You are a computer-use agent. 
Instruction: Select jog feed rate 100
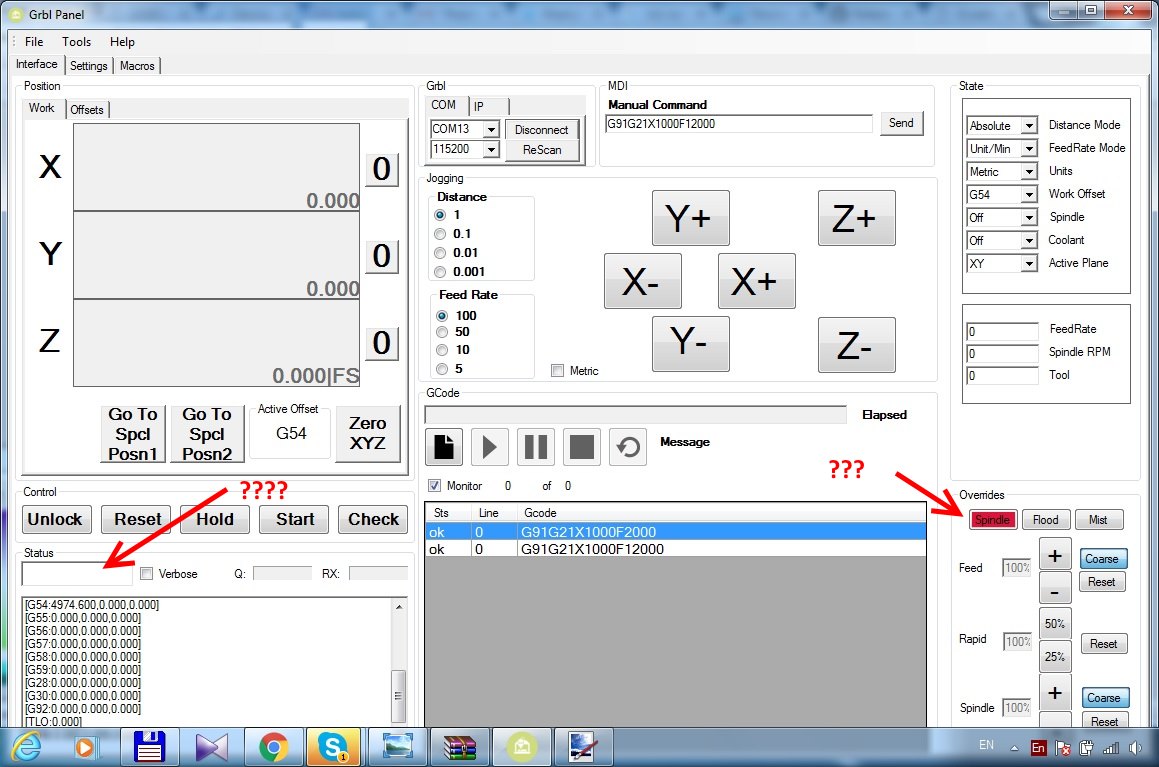(x=442, y=316)
